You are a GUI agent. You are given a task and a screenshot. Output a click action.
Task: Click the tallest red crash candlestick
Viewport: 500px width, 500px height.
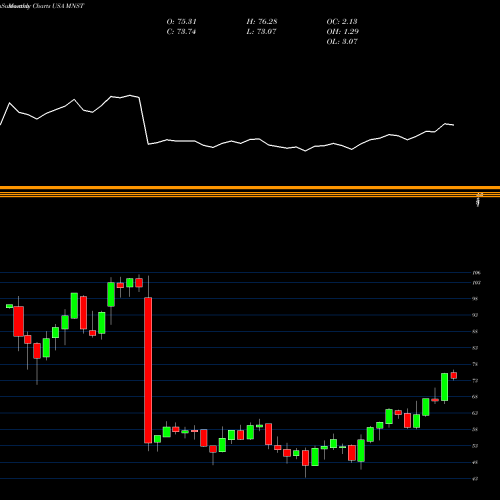click(x=148, y=370)
